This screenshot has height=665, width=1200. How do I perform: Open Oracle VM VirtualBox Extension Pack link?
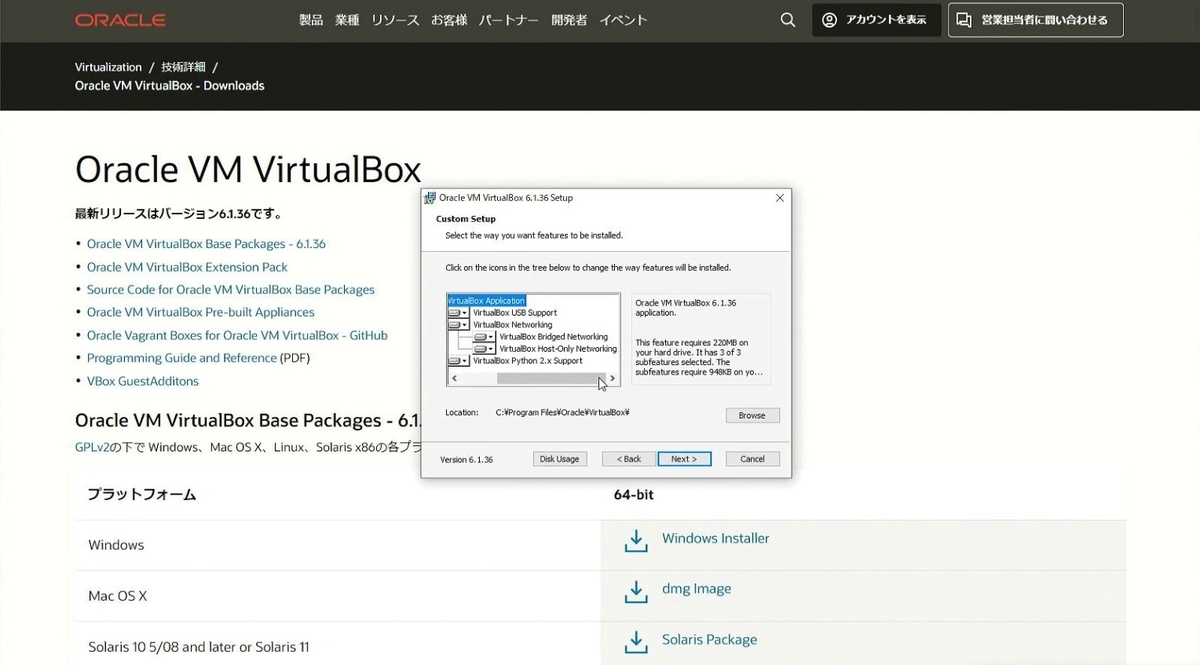(187, 267)
